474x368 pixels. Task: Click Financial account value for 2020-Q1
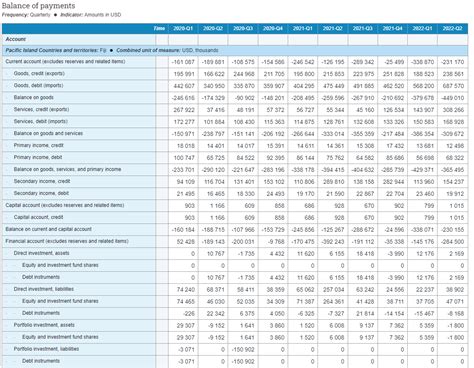[185, 242]
